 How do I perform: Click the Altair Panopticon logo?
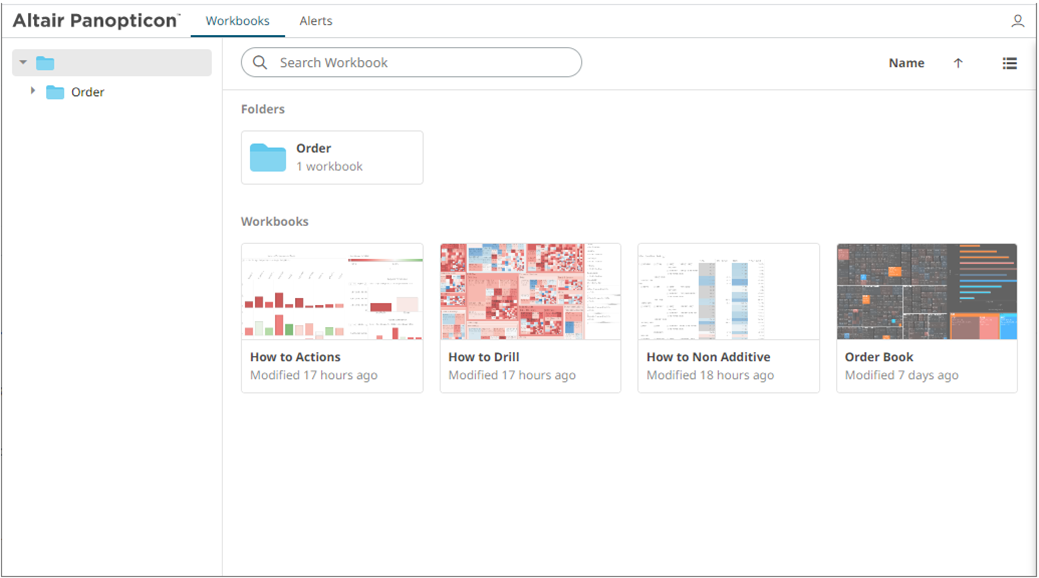click(x=96, y=21)
